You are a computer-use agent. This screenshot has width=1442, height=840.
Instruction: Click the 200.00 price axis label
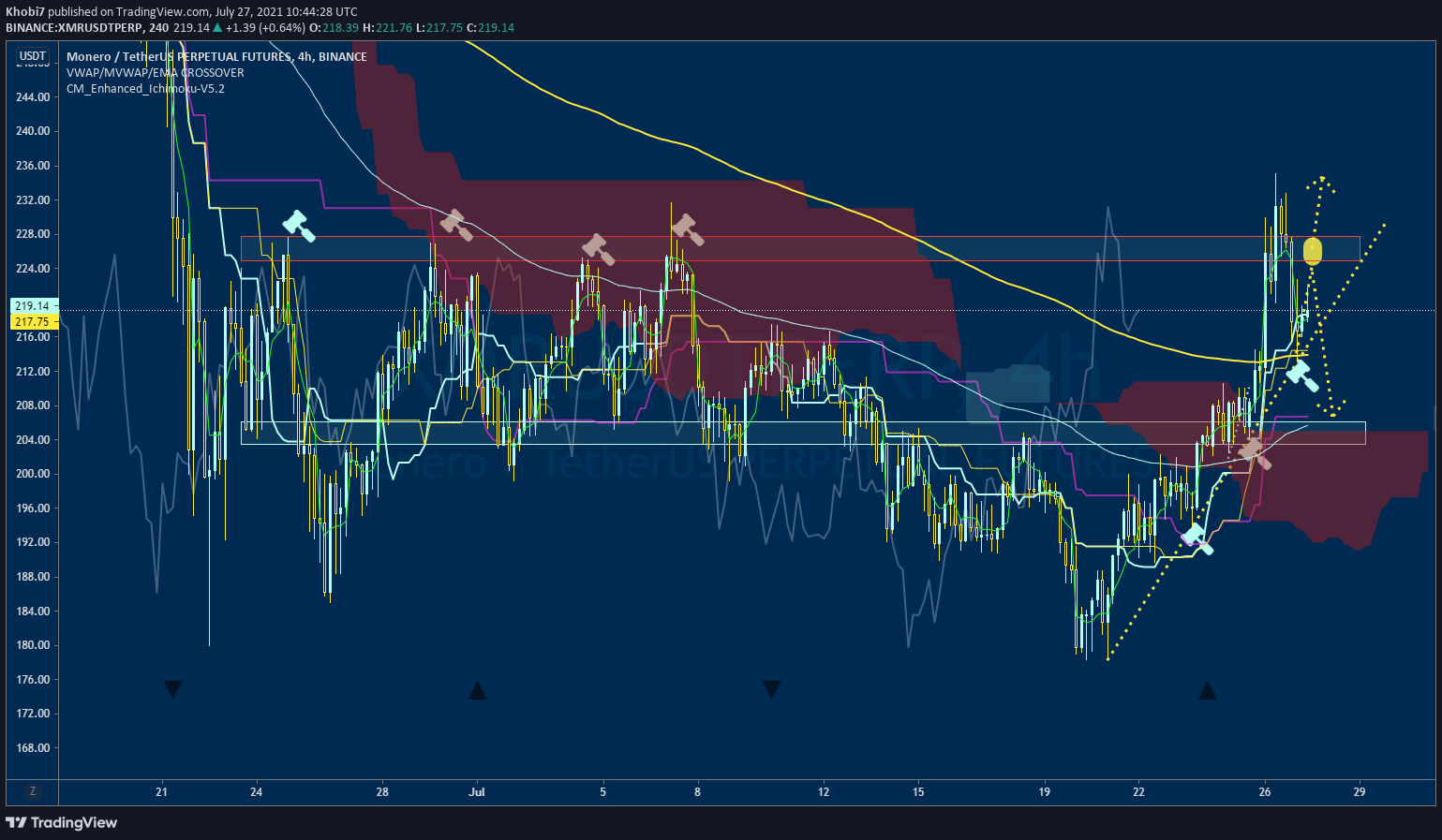[x=33, y=474]
